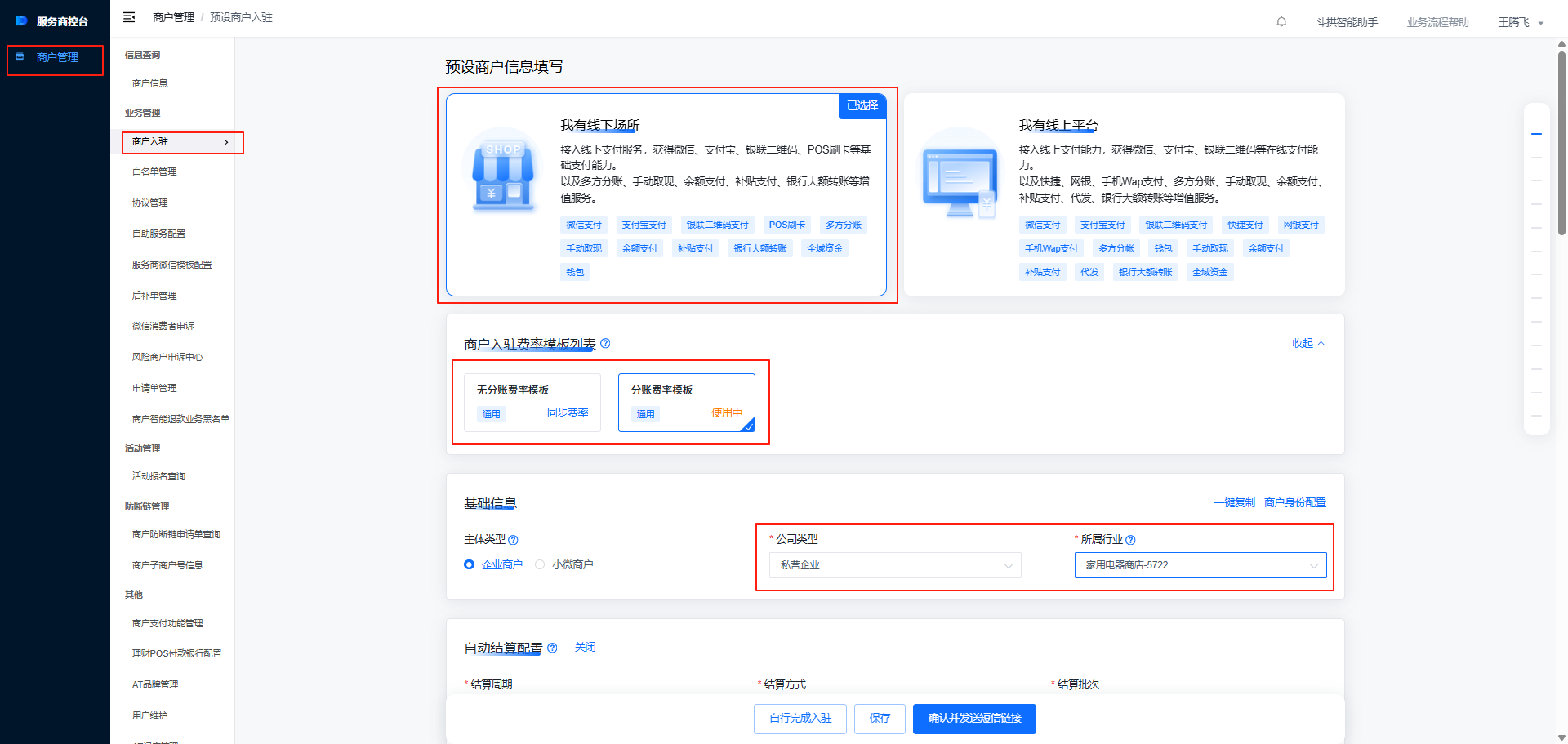Select the 分账费率模板 card
Screen dimensions: 1568x744
point(687,402)
